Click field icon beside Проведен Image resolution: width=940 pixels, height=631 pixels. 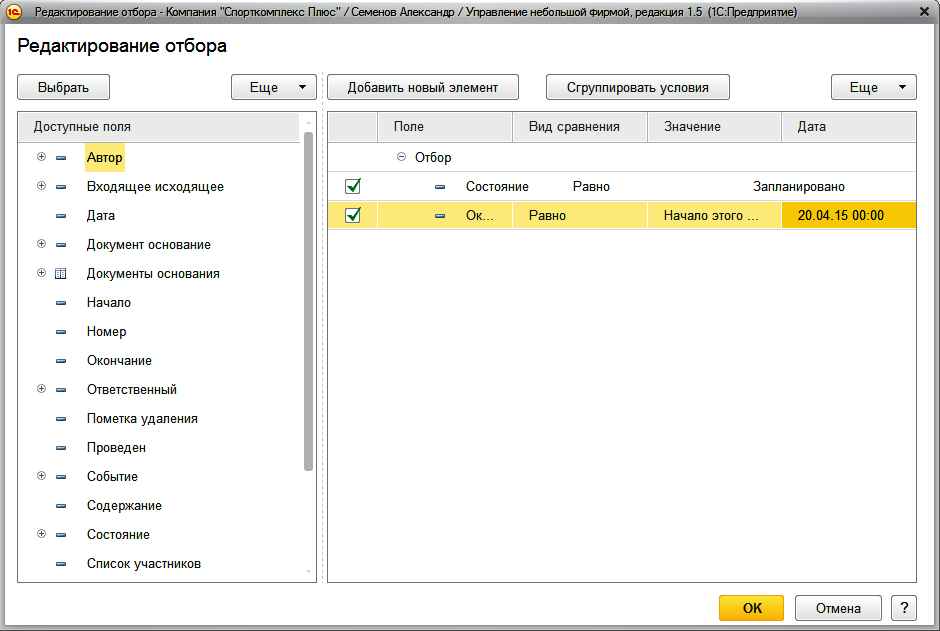point(61,448)
